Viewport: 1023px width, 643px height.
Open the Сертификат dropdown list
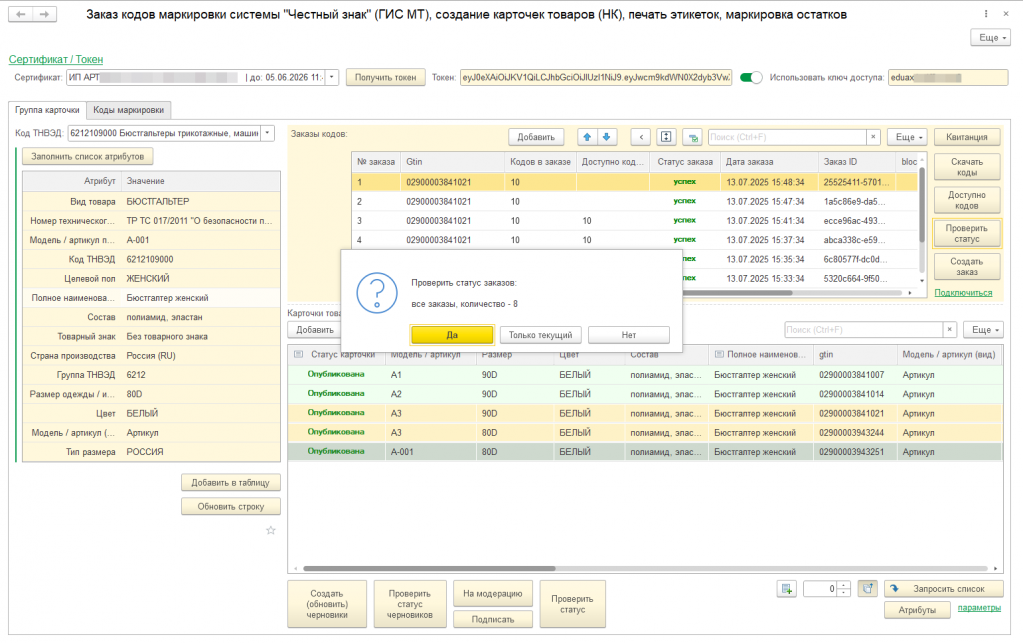(332, 77)
